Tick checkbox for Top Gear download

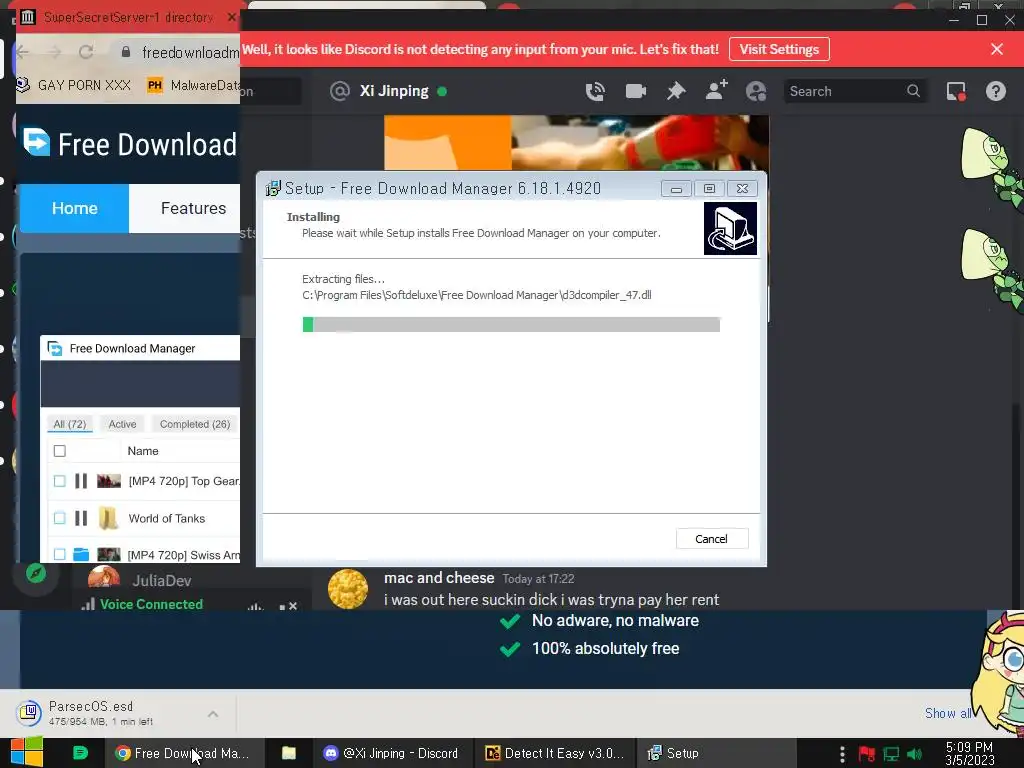[59, 481]
